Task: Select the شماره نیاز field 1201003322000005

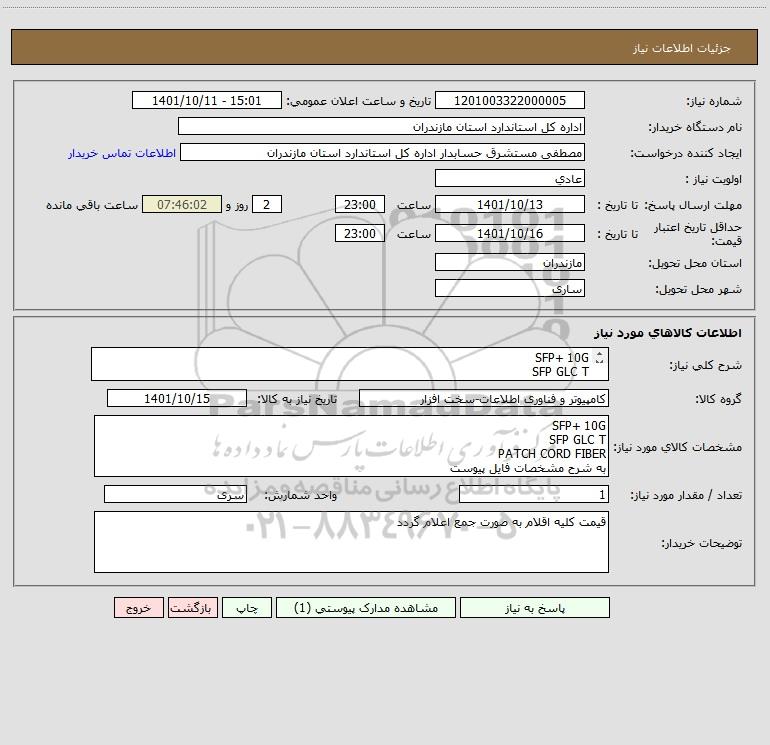Action: [510, 100]
